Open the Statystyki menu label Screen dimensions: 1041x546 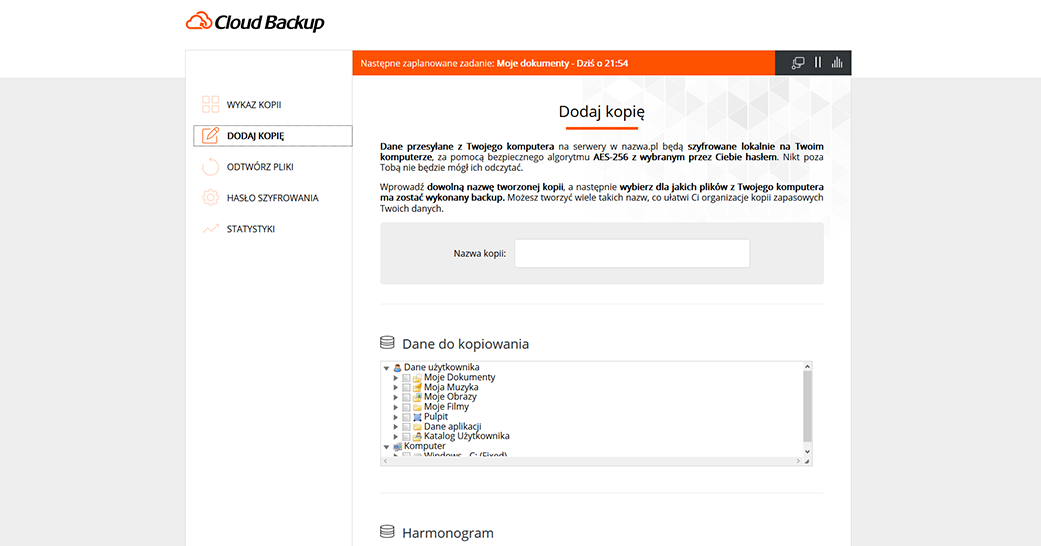tap(250, 229)
